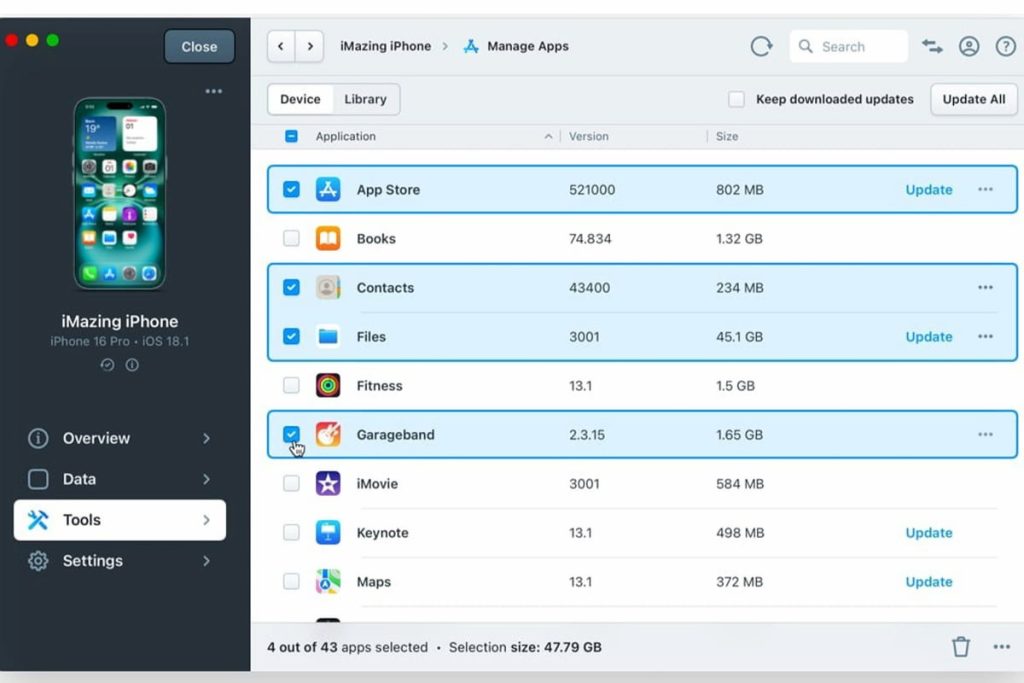Toggle the select-all checkbox in header

click(291, 136)
